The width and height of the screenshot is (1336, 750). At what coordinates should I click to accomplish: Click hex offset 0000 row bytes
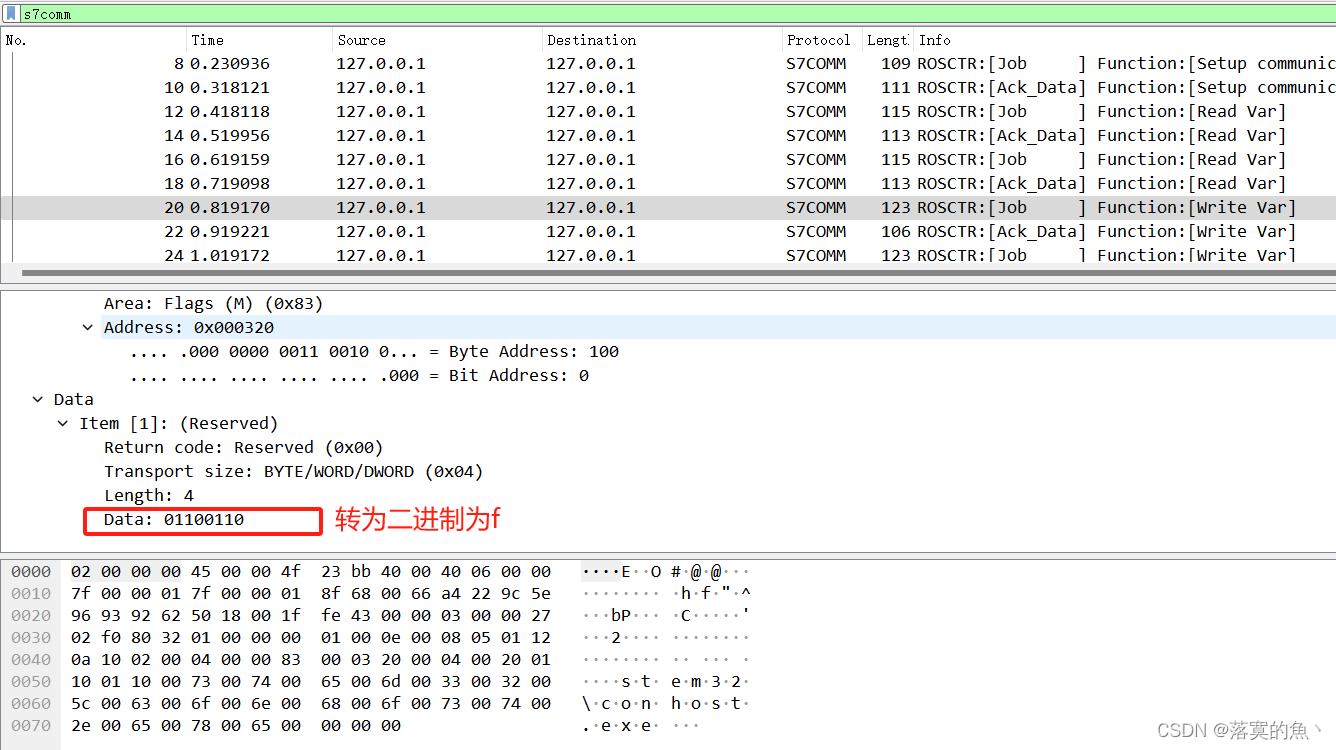coord(311,572)
